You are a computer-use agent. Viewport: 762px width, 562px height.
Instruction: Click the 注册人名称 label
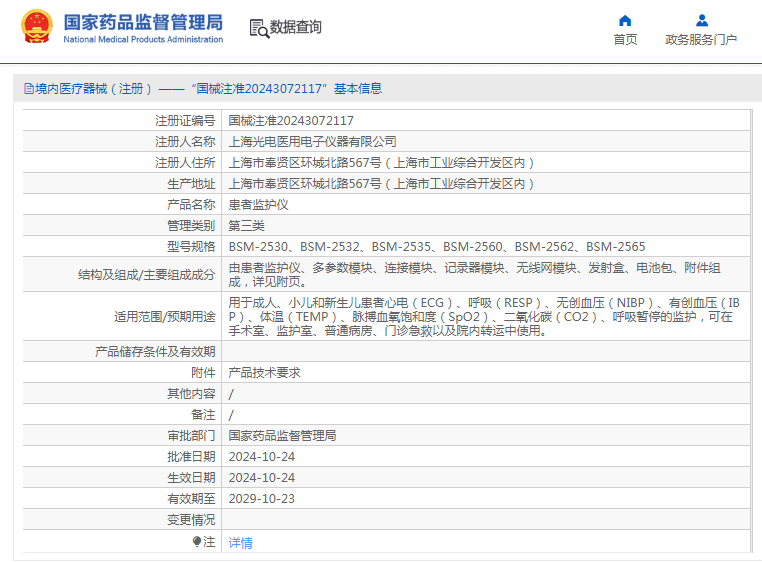[185, 141]
